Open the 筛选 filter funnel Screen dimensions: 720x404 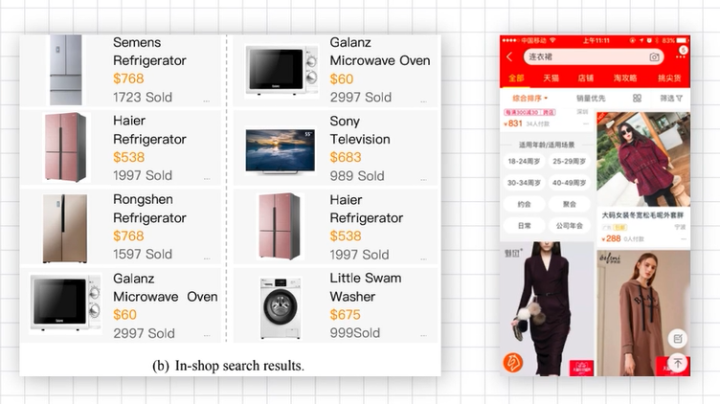(671, 98)
